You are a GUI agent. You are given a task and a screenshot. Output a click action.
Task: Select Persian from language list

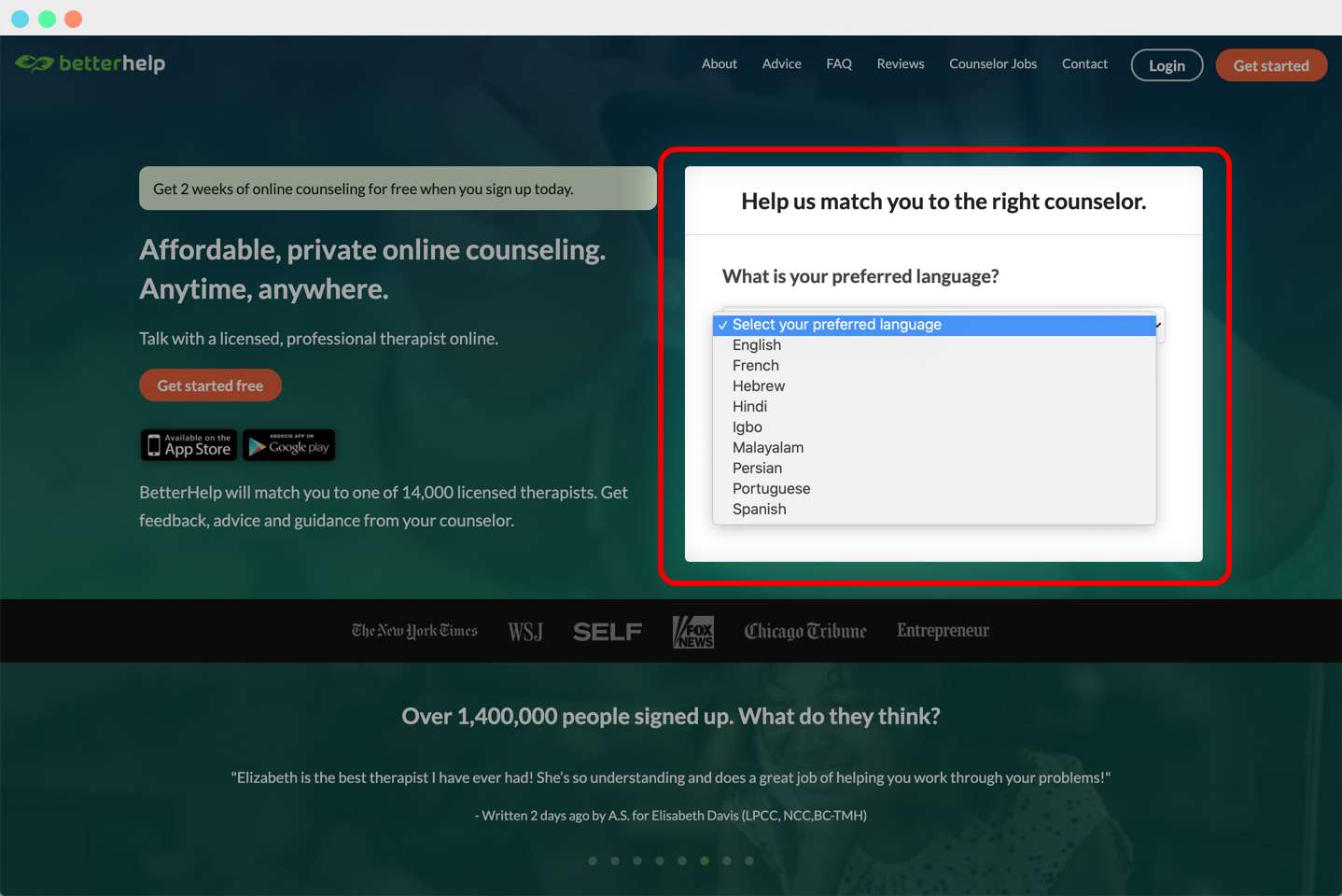pyautogui.click(x=934, y=469)
